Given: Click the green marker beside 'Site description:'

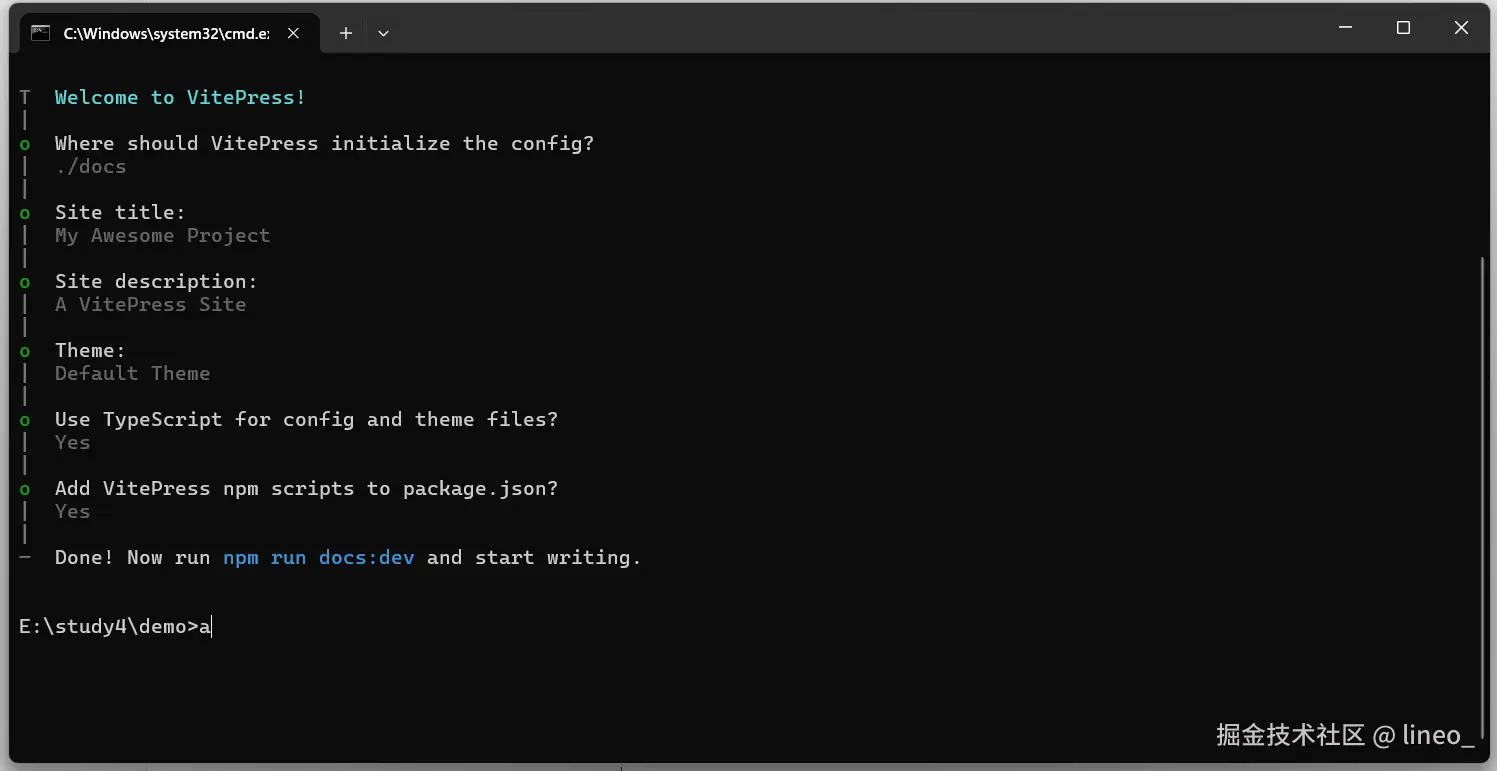Looking at the screenshot, I should (x=25, y=282).
